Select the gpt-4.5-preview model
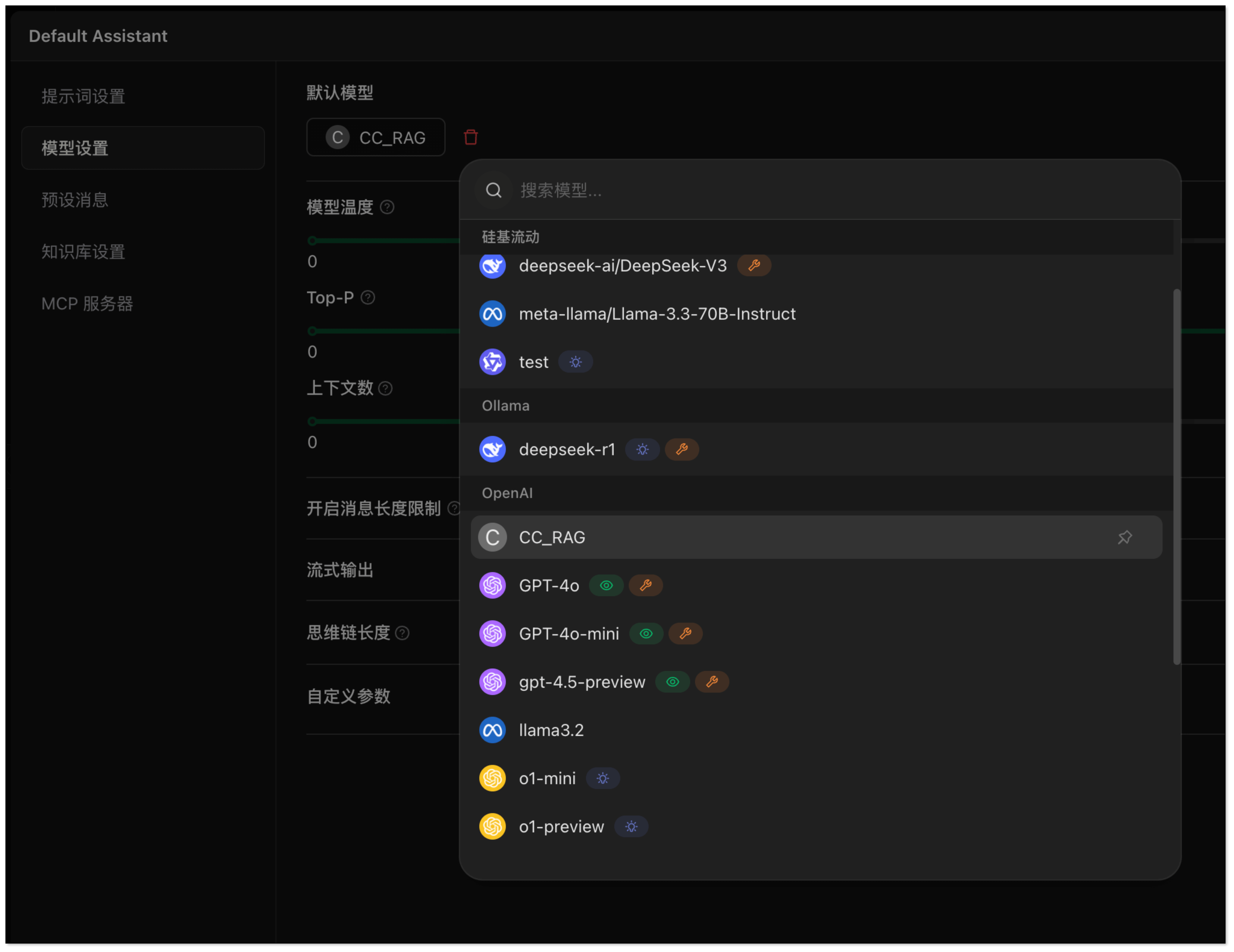This screenshot has height=952, width=1234. [816, 682]
